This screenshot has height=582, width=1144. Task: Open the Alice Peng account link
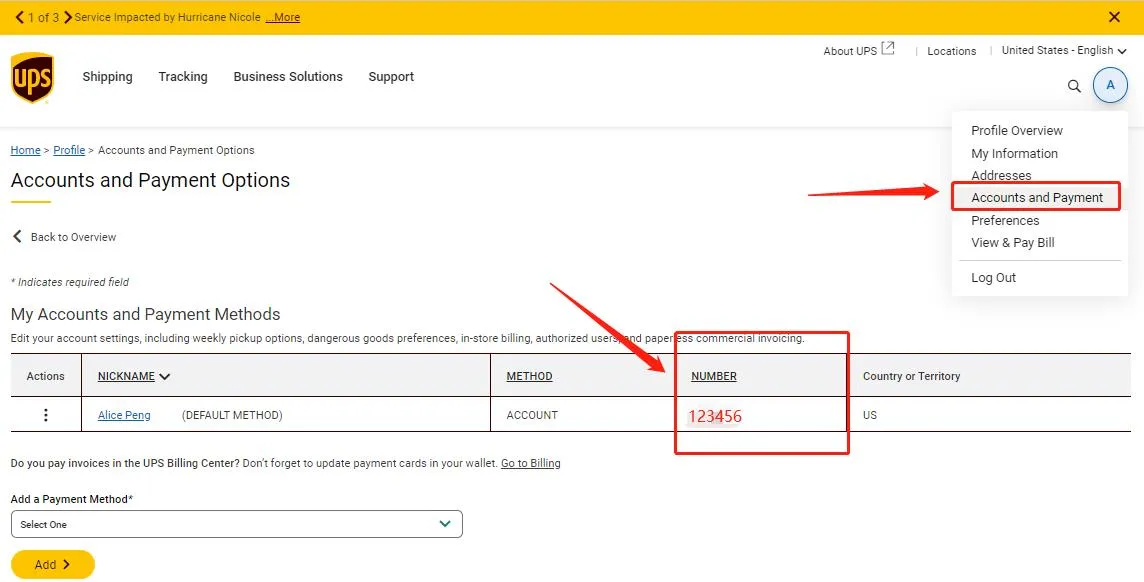(124, 415)
